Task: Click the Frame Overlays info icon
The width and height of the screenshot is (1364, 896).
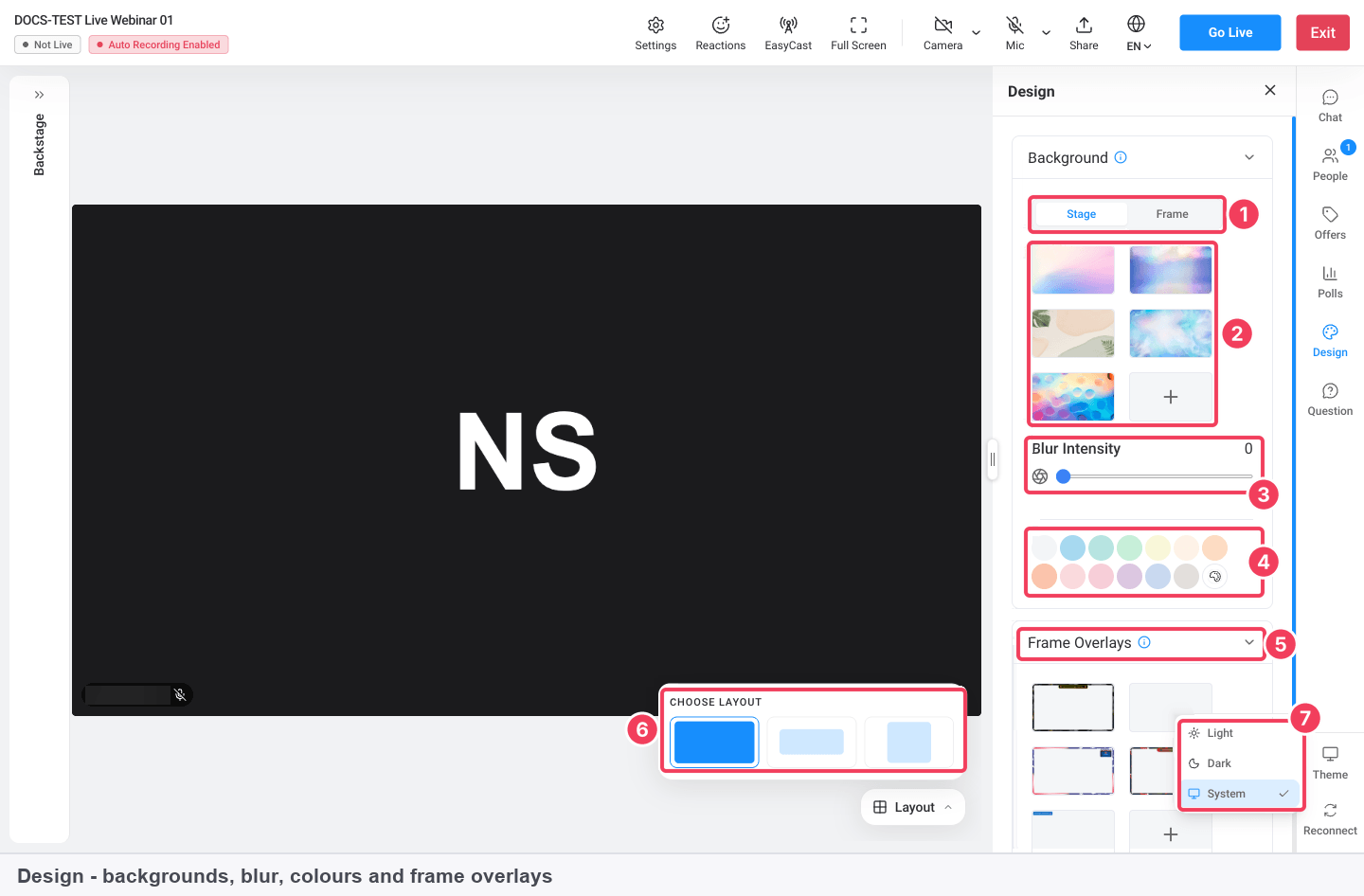Action: coord(1144,642)
